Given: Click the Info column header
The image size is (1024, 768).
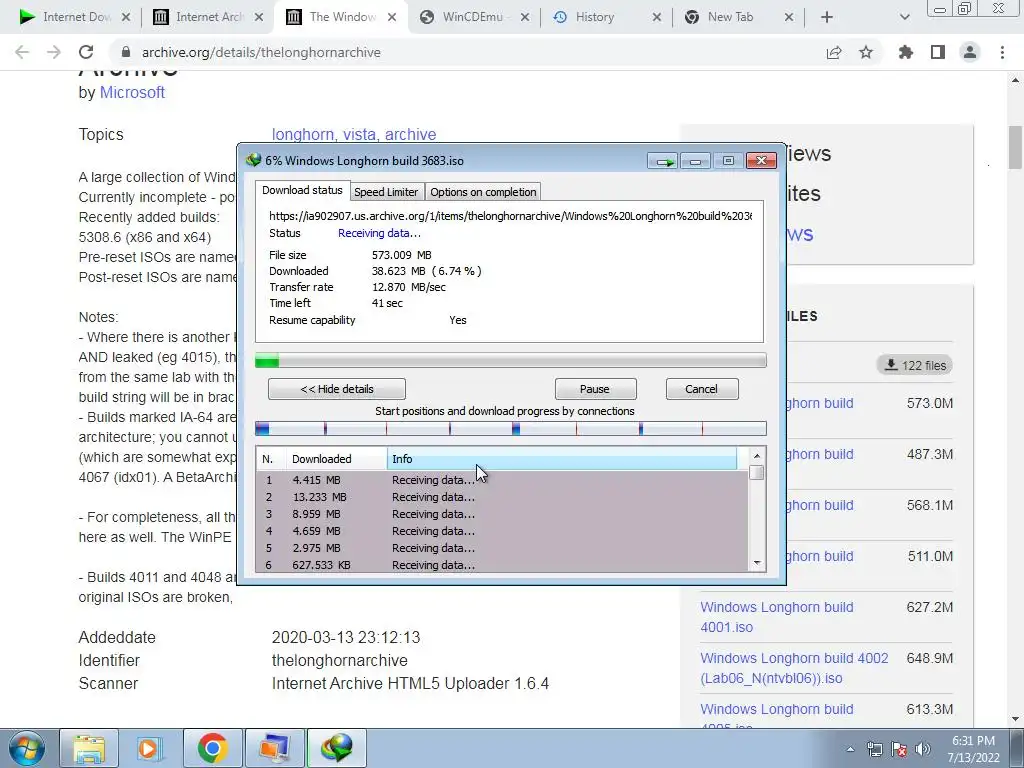Looking at the screenshot, I should 562,459.
